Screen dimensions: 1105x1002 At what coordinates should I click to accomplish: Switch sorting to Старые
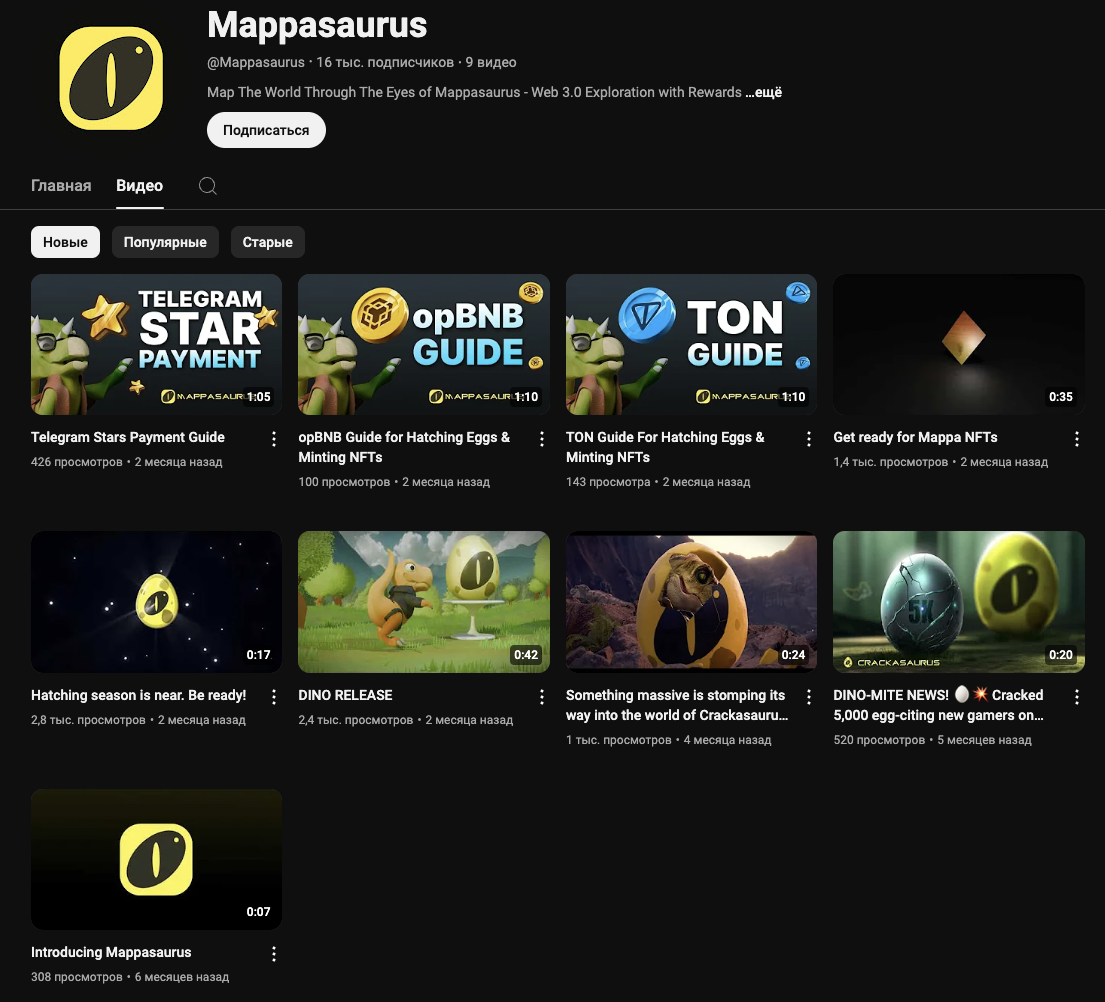(267, 241)
